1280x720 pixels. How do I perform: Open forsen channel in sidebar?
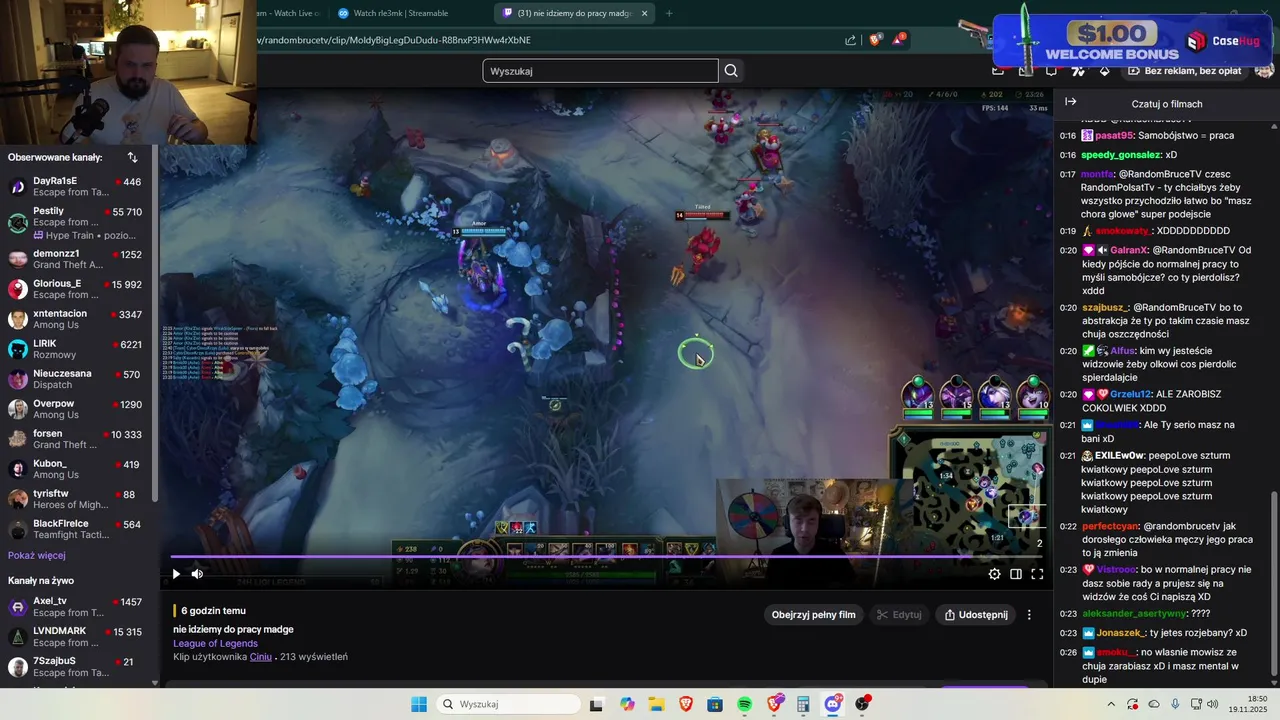point(76,439)
